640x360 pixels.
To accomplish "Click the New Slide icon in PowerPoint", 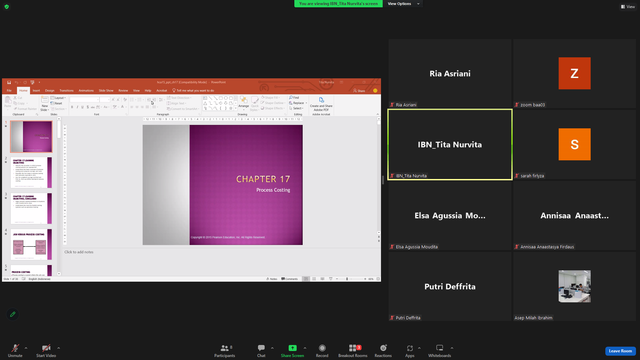I will pos(44,100).
